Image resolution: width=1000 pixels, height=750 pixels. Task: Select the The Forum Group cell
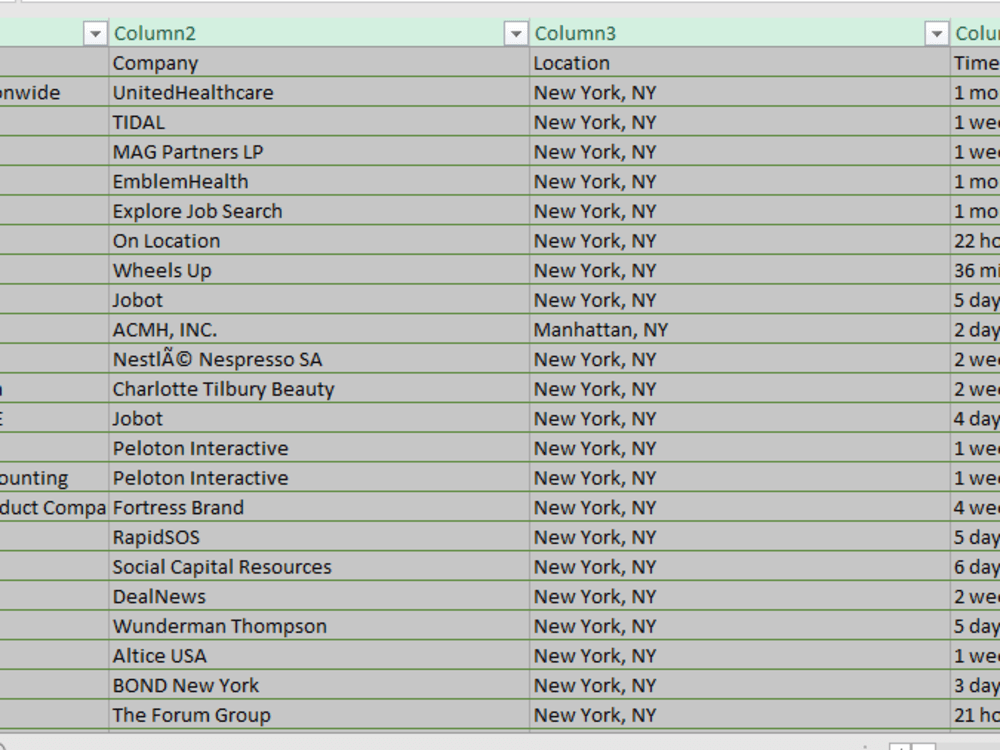[x=319, y=715]
